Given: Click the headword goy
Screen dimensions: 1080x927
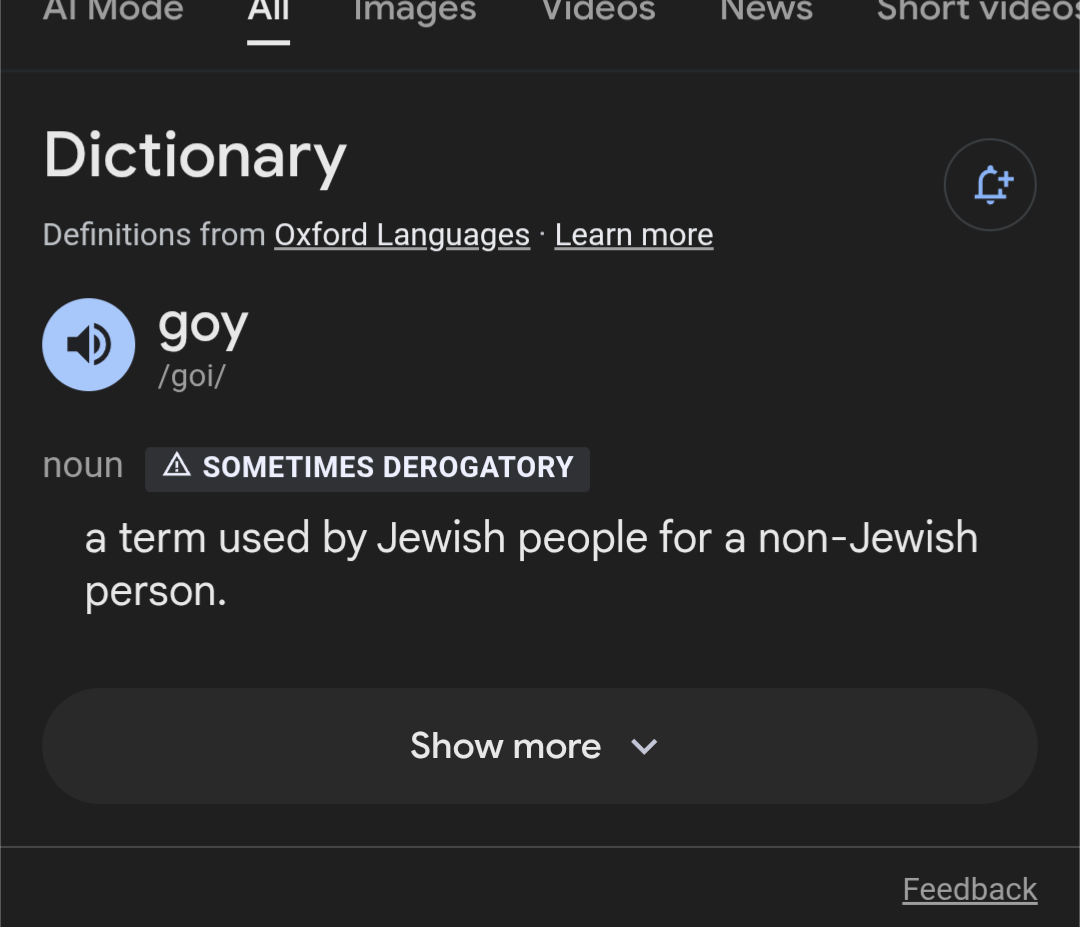Looking at the screenshot, I should pyautogui.click(x=203, y=327).
